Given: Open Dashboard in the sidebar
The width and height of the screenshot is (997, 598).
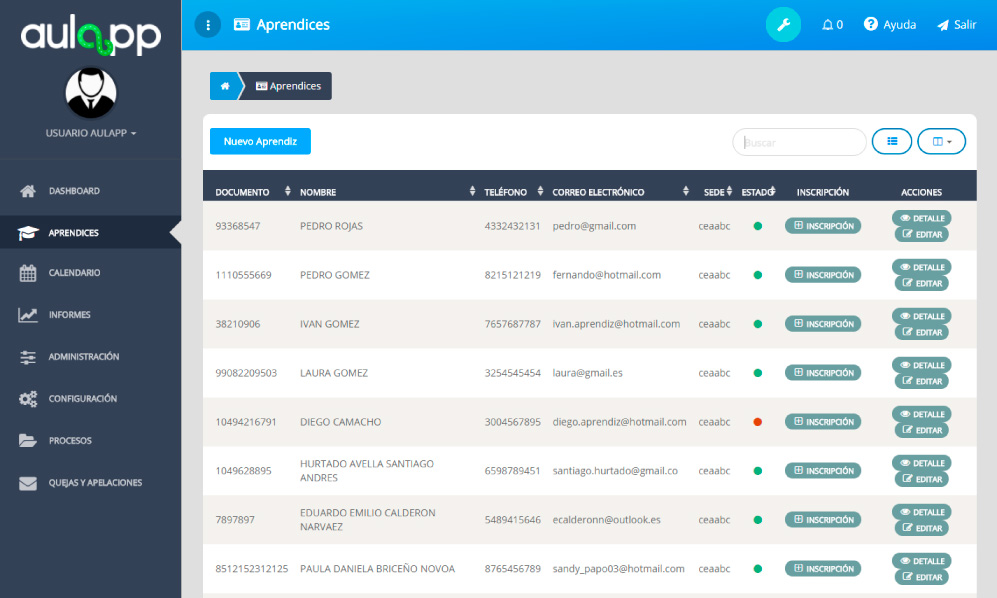Looking at the screenshot, I should [x=74, y=191].
